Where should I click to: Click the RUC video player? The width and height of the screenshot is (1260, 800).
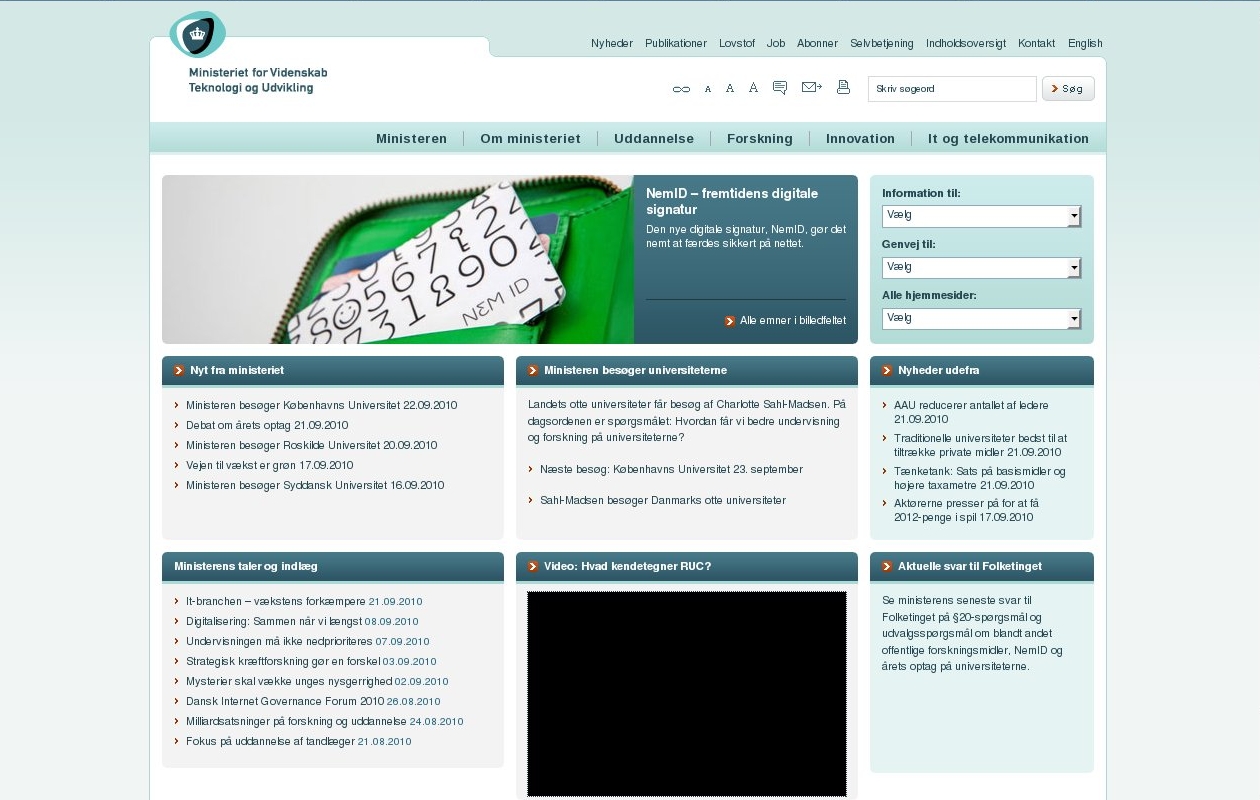pos(687,693)
